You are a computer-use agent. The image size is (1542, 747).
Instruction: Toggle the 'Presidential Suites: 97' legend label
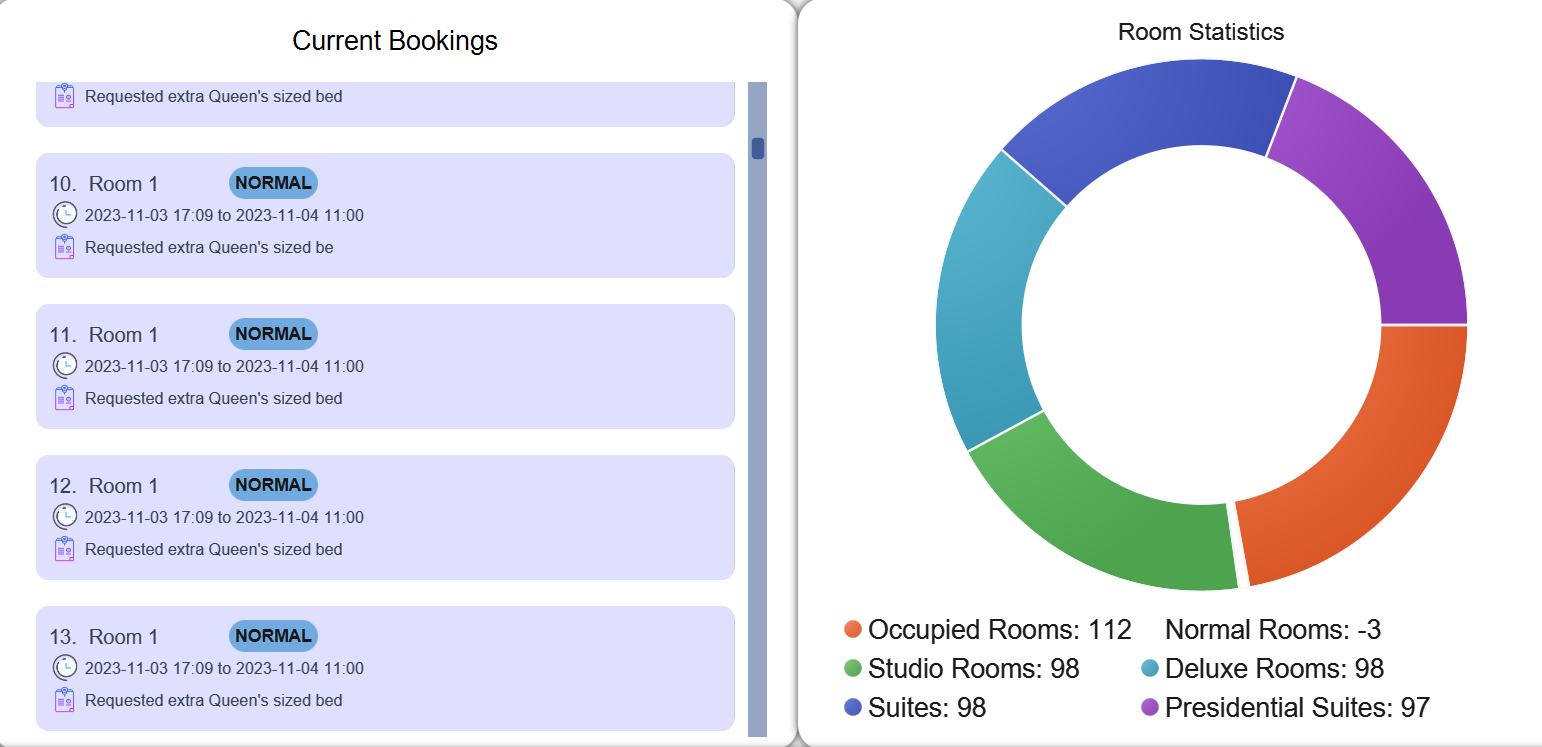point(1297,707)
